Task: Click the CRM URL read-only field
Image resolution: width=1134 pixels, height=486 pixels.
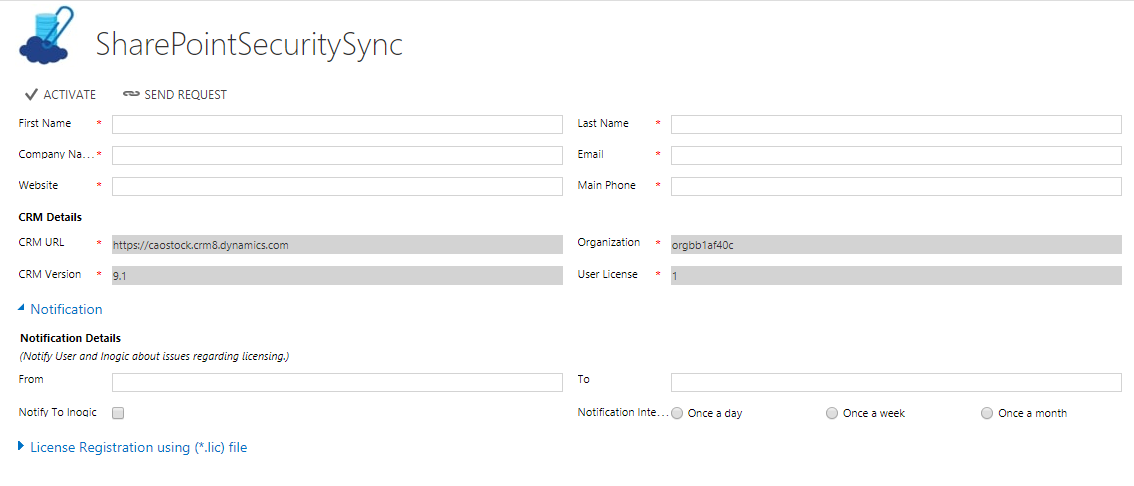Action: tap(337, 244)
